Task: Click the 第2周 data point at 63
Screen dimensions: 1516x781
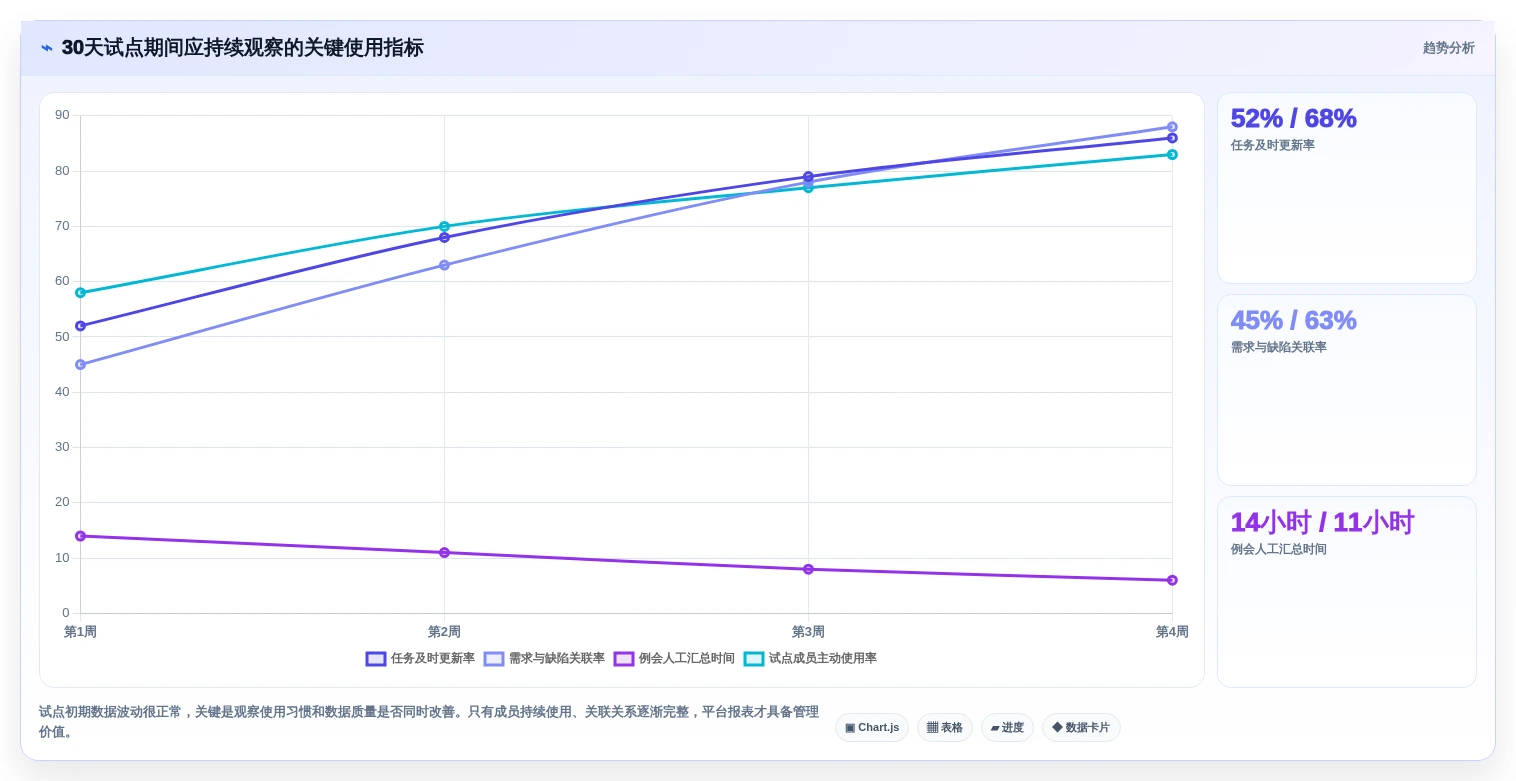Action: pyautogui.click(x=444, y=265)
